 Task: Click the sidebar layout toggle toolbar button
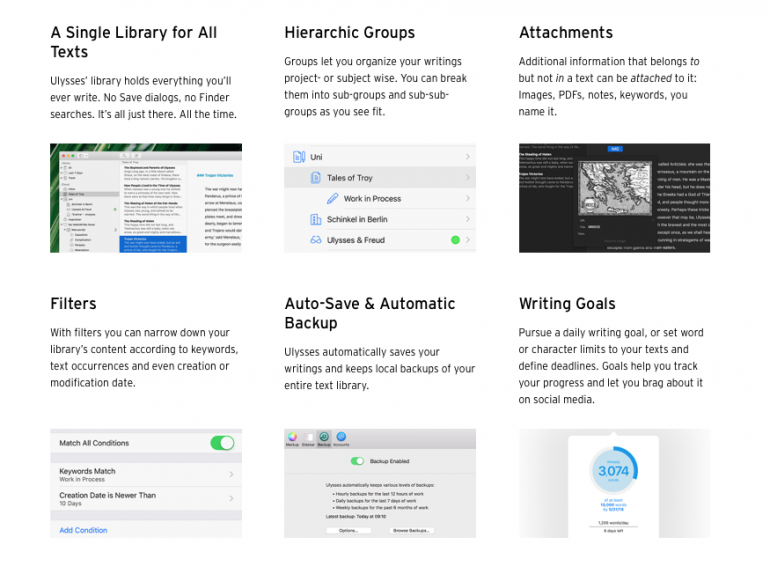(82, 155)
